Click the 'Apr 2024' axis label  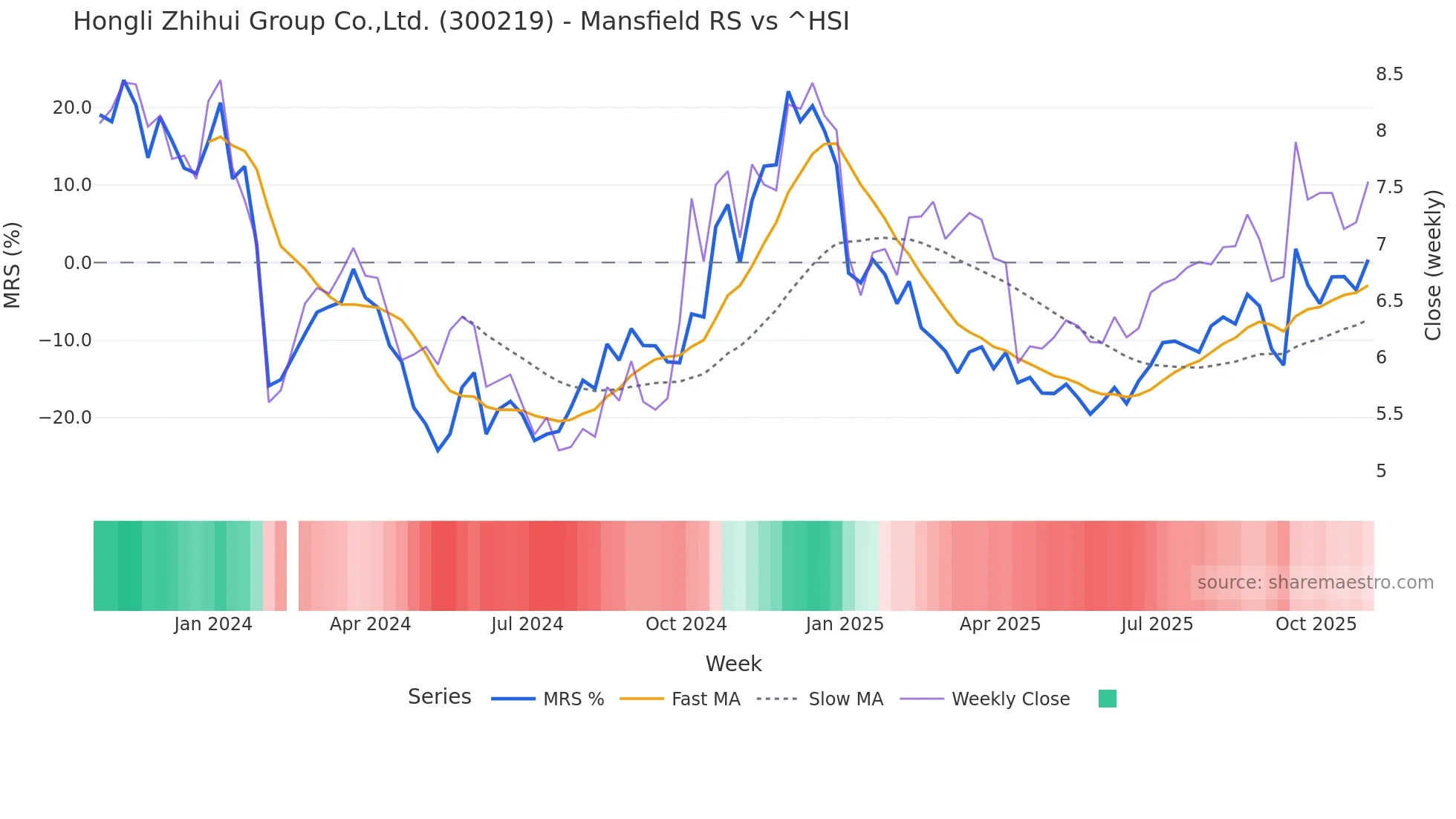[x=370, y=624]
